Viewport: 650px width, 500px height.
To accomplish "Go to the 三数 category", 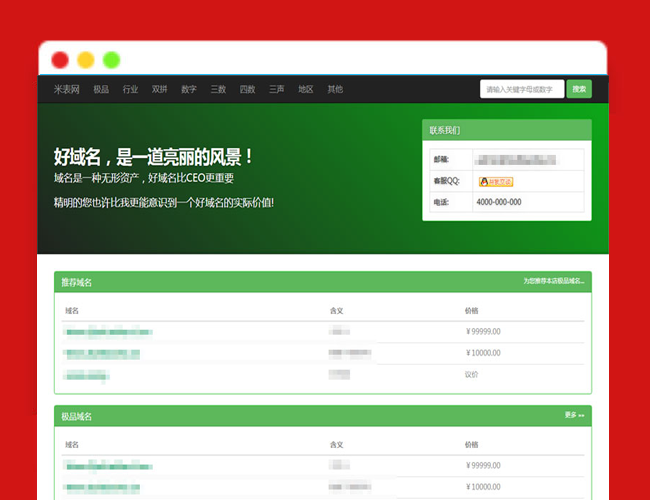I will (x=218, y=89).
